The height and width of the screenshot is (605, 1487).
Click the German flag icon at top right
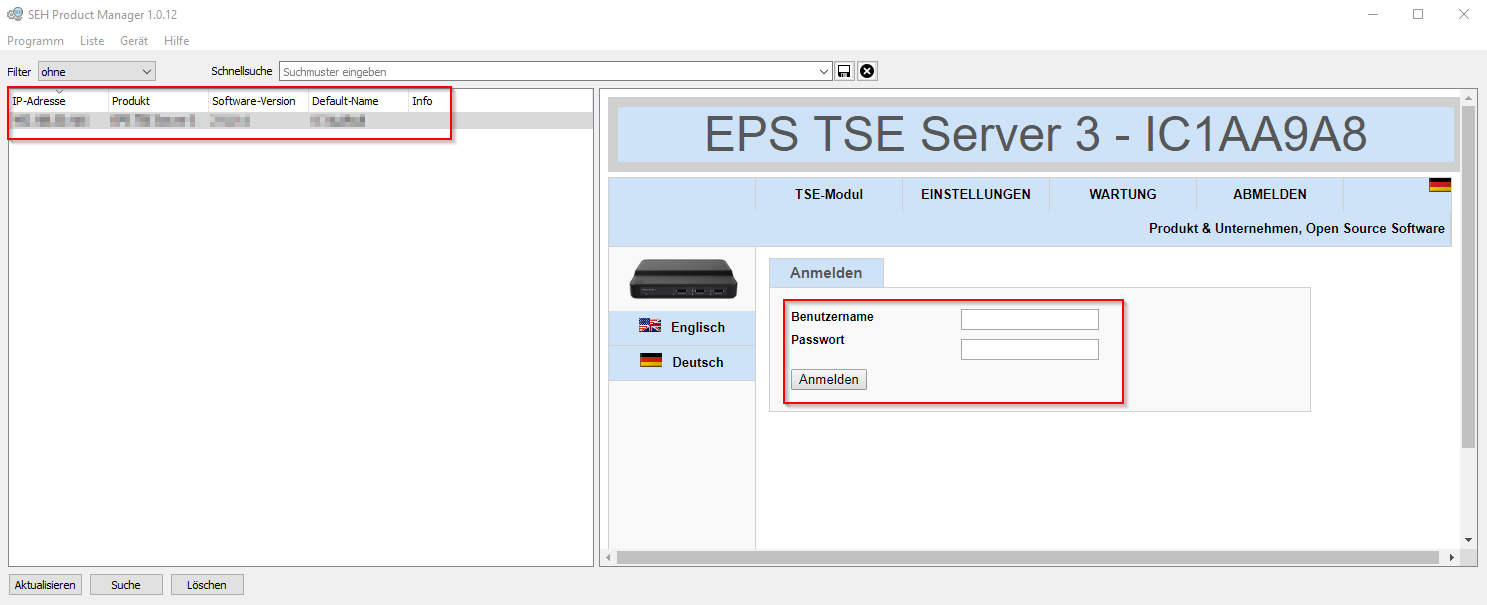tap(1439, 185)
